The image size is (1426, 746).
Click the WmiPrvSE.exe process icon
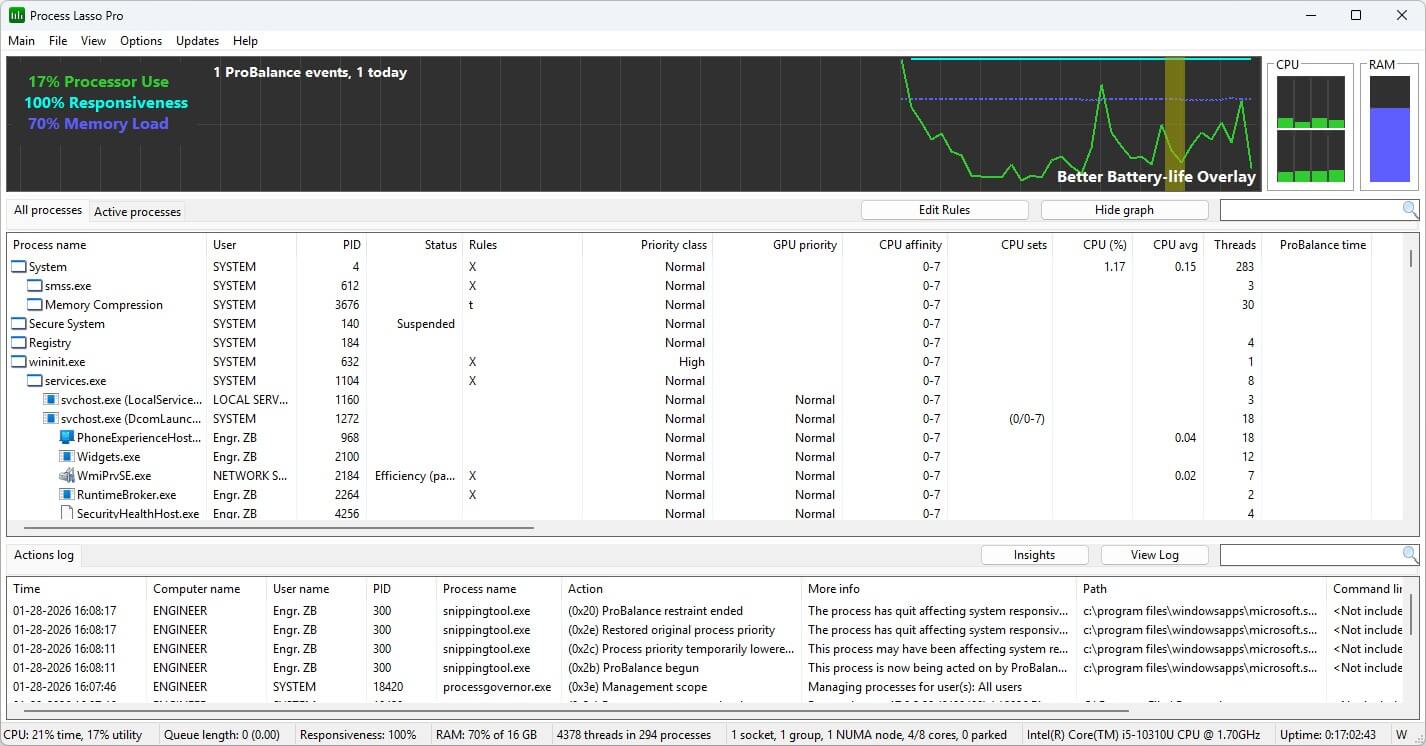coord(67,476)
